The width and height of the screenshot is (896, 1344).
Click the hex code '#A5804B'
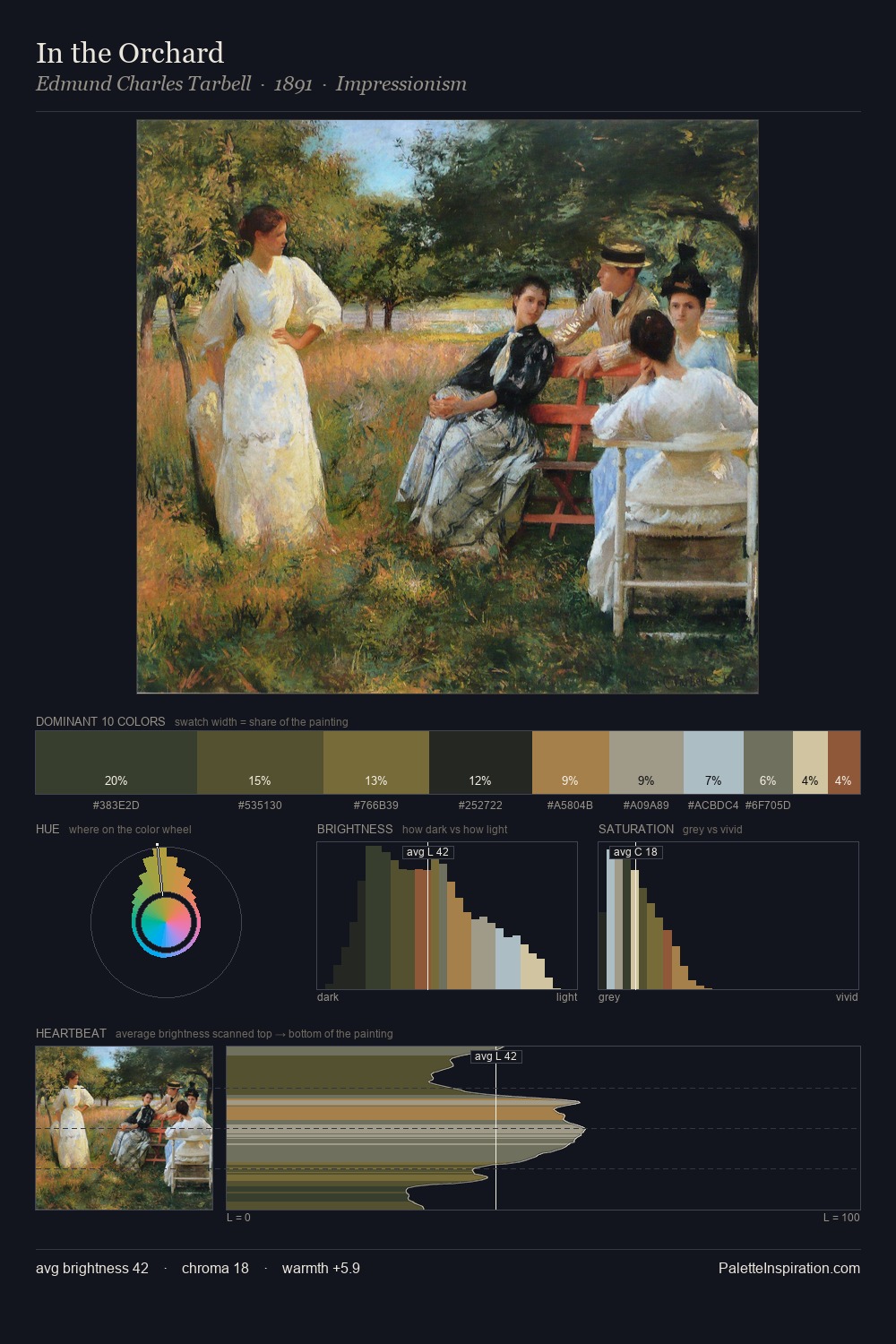pyautogui.click(x=570, y=806)
